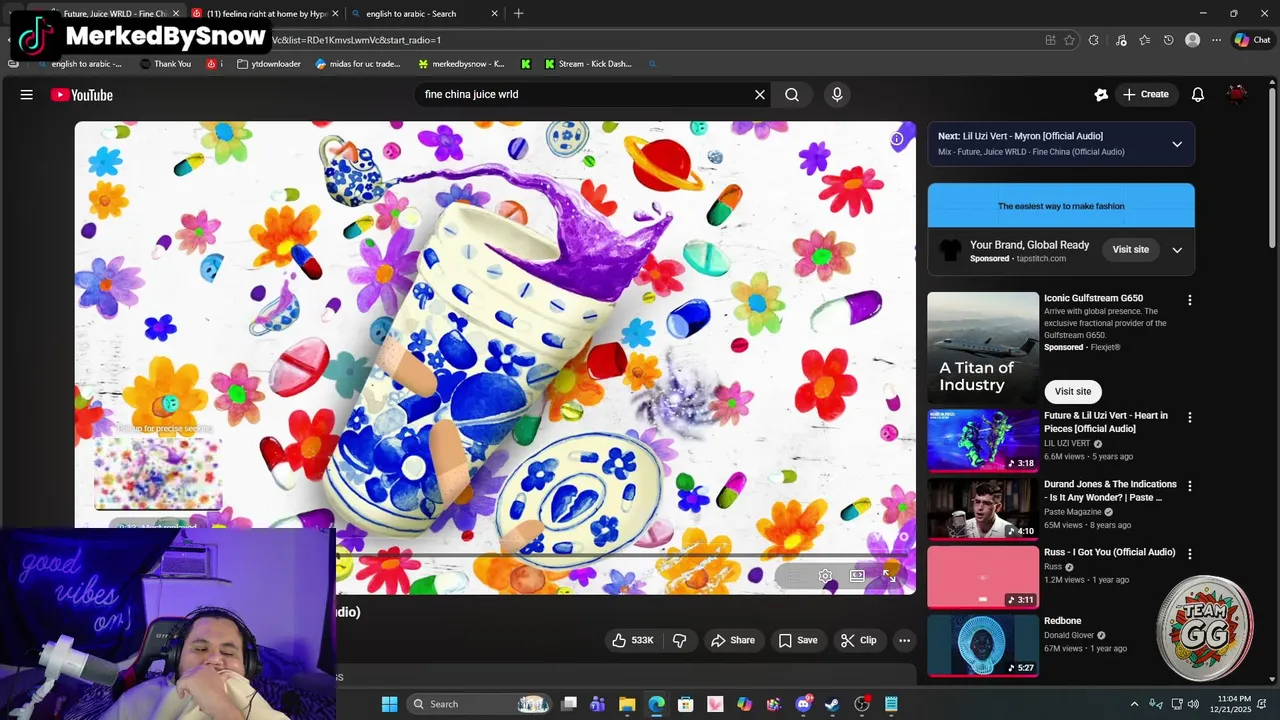Expand the tapstitch sponsored ad chevron
This screenshot has height=720, width=1280.
tap(1177, 250)
